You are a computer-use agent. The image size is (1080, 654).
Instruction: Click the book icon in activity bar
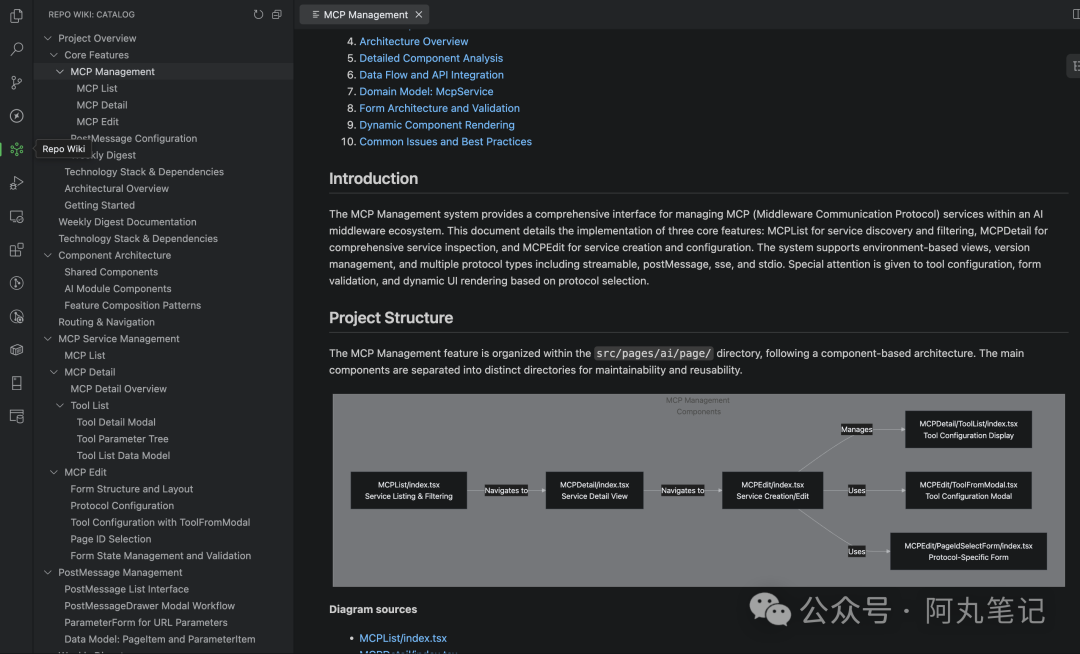click(x=17, y=383)
